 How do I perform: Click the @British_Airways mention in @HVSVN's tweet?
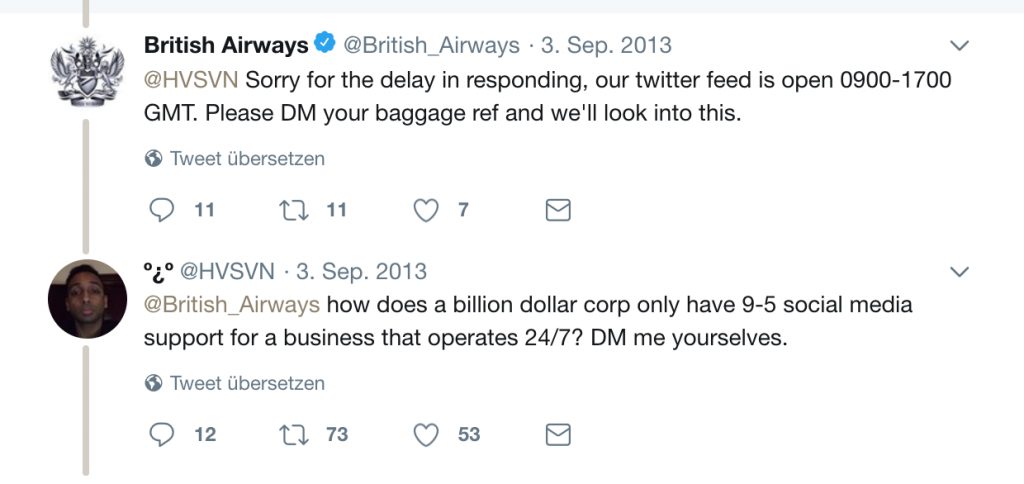[x=232, y=304]
